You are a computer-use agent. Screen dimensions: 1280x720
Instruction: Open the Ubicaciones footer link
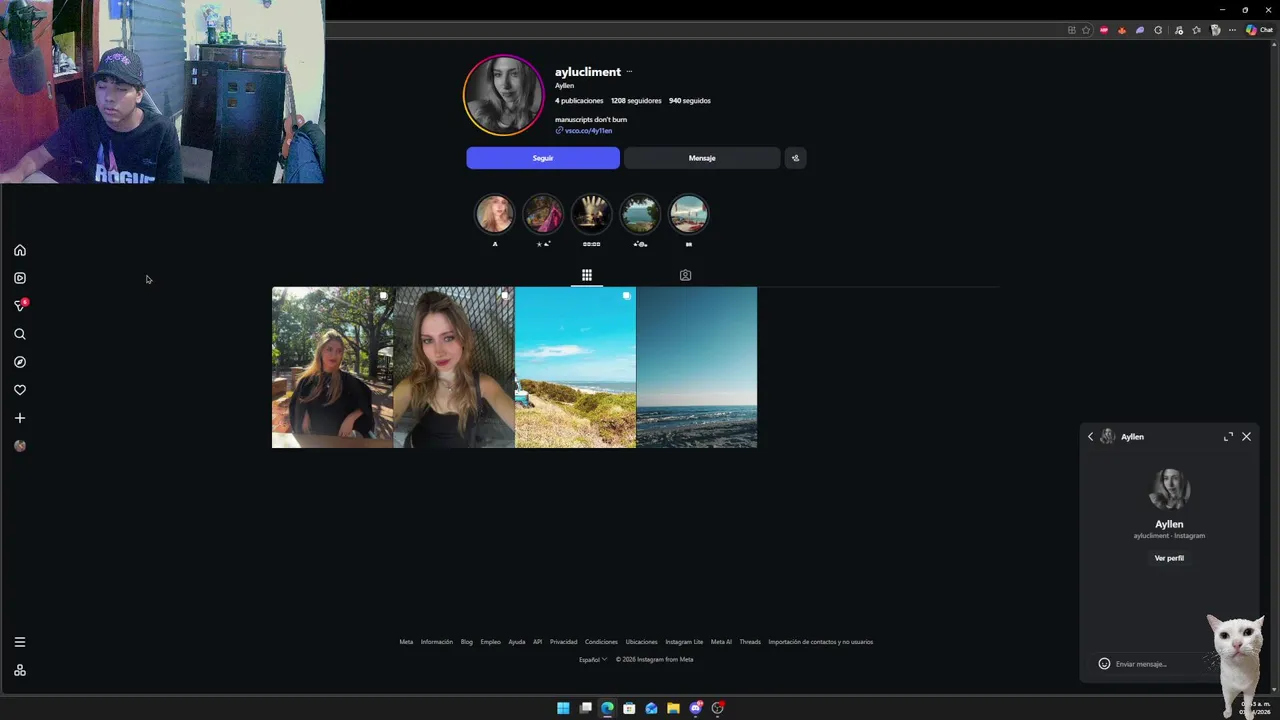pos(641,642)
